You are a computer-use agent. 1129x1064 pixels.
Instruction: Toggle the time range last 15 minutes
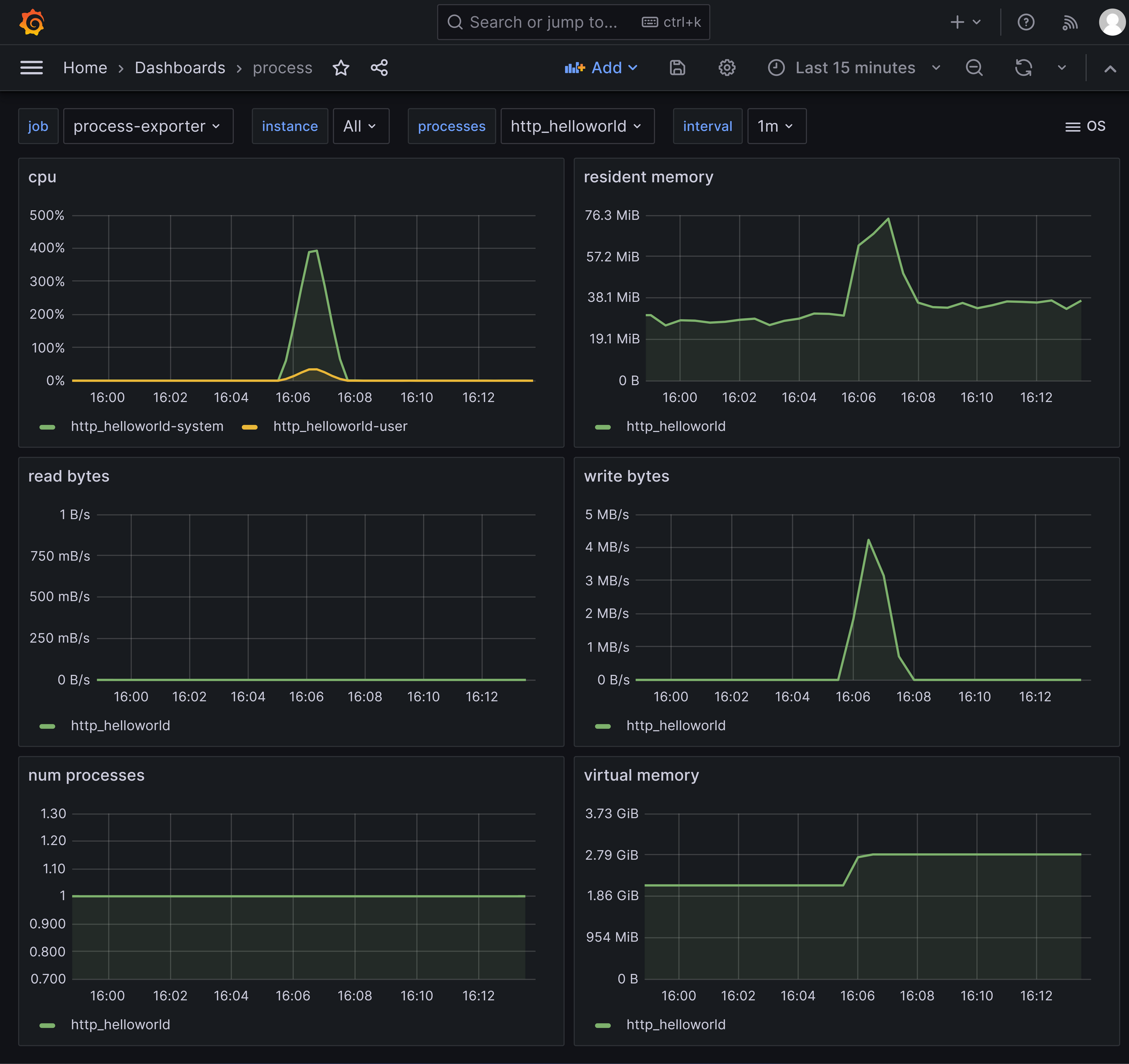pos(856,67)
